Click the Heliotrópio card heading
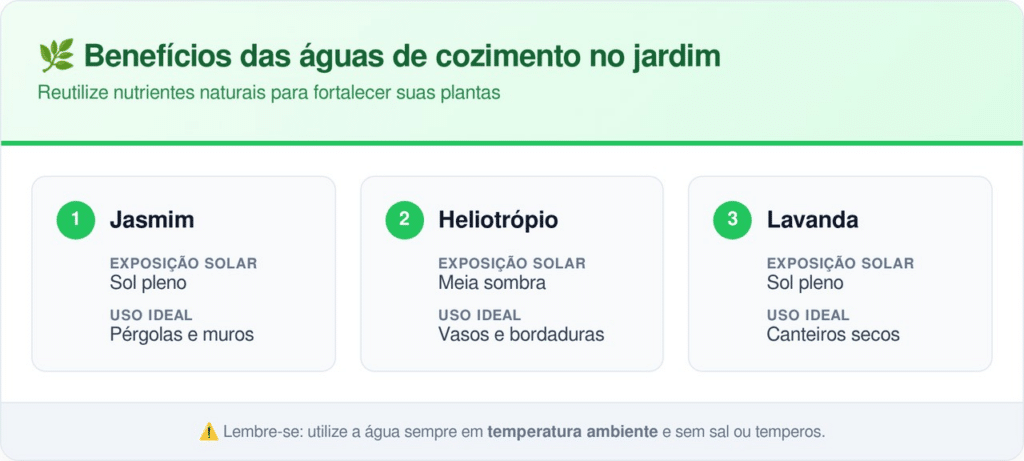This screenshot has height=461, width=1024. coord(498,220)
